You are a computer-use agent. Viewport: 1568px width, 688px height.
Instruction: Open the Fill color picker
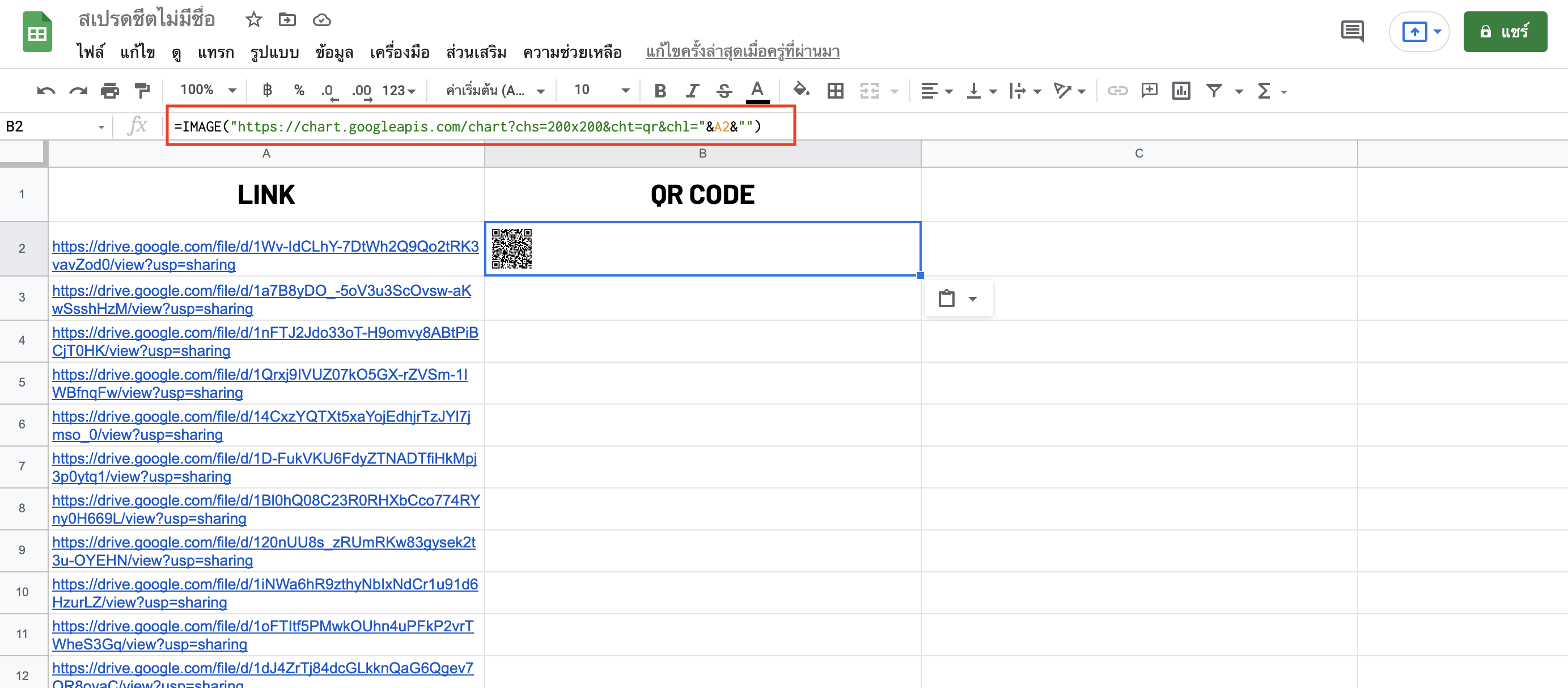[800, 91]
